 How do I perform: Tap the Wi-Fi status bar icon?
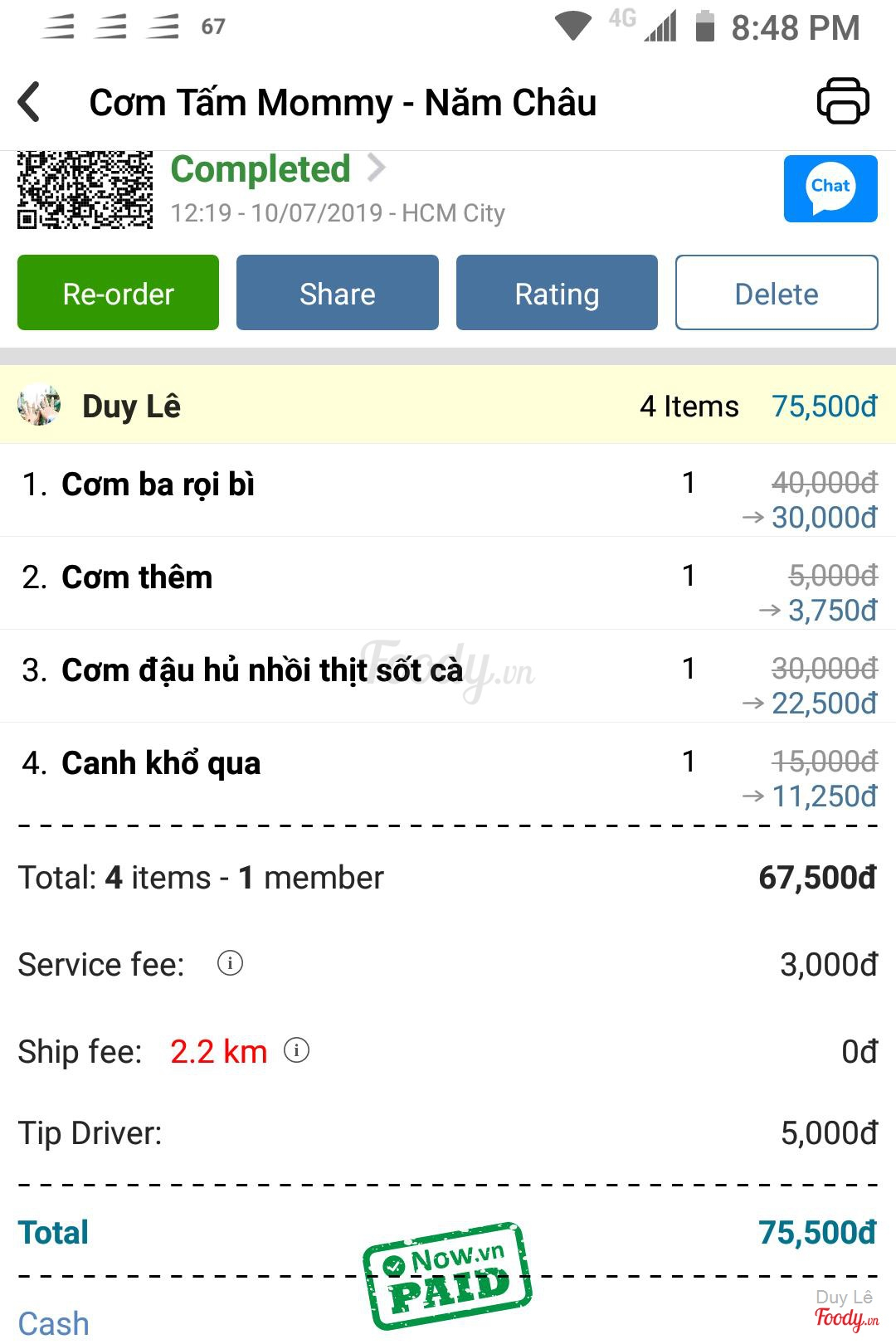(x=572, y=26)
